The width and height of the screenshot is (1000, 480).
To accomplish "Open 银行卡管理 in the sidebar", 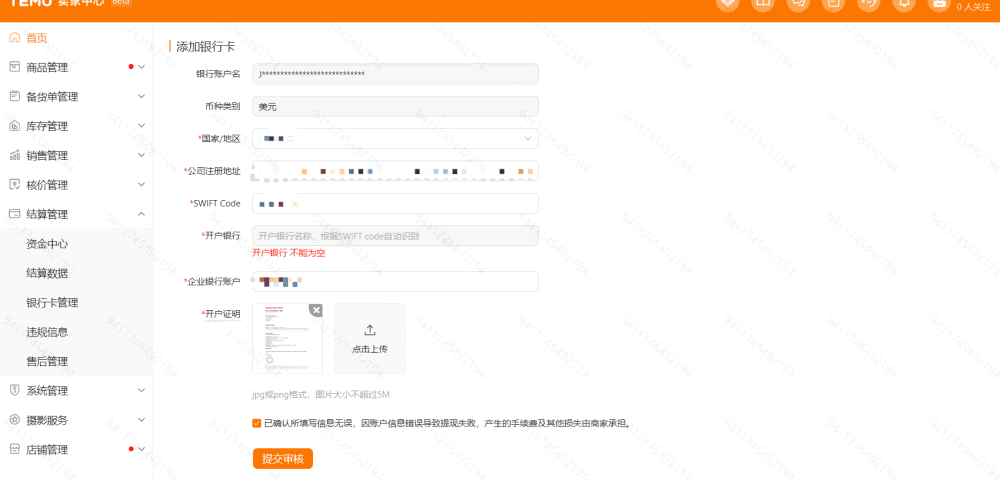I will (52, 302).
